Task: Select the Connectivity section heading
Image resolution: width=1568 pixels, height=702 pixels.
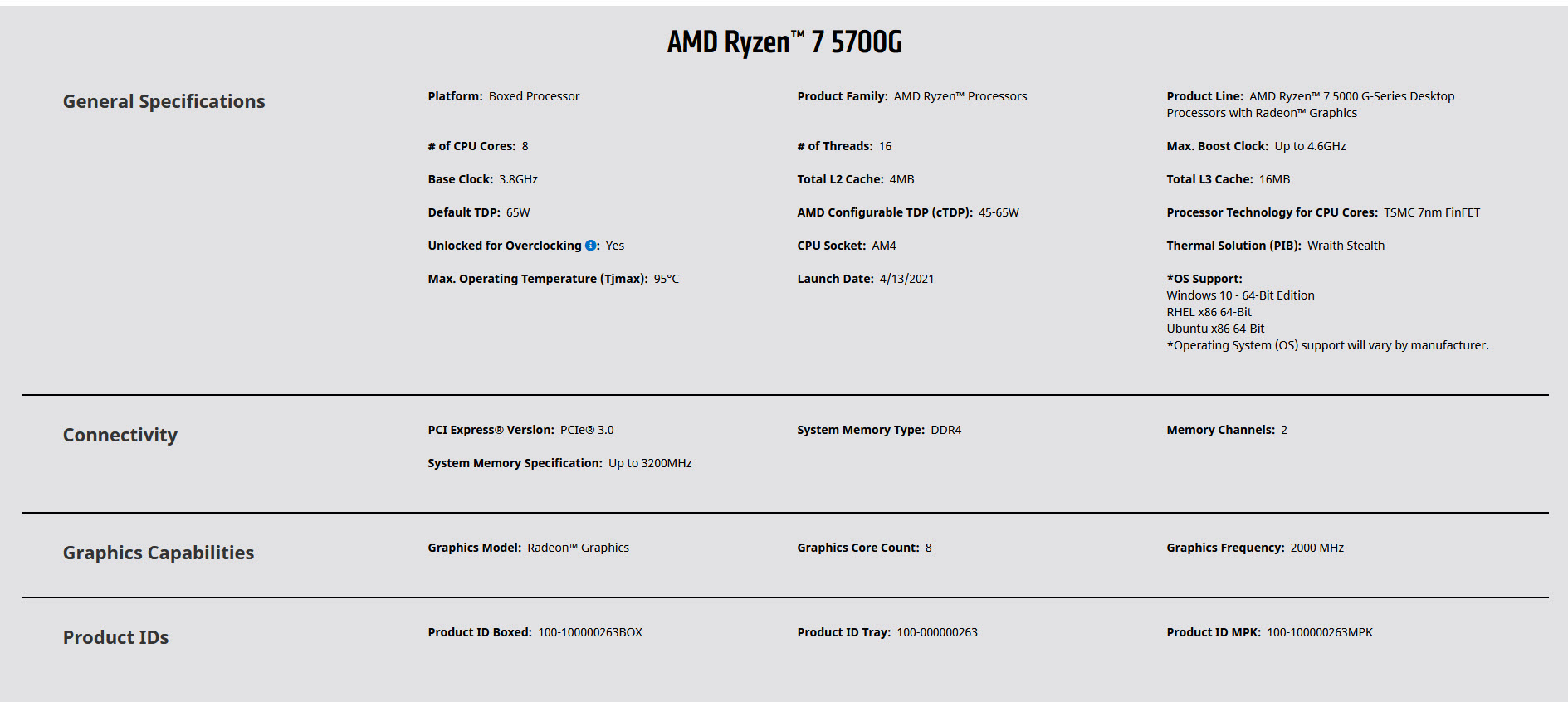Action: 120,435
